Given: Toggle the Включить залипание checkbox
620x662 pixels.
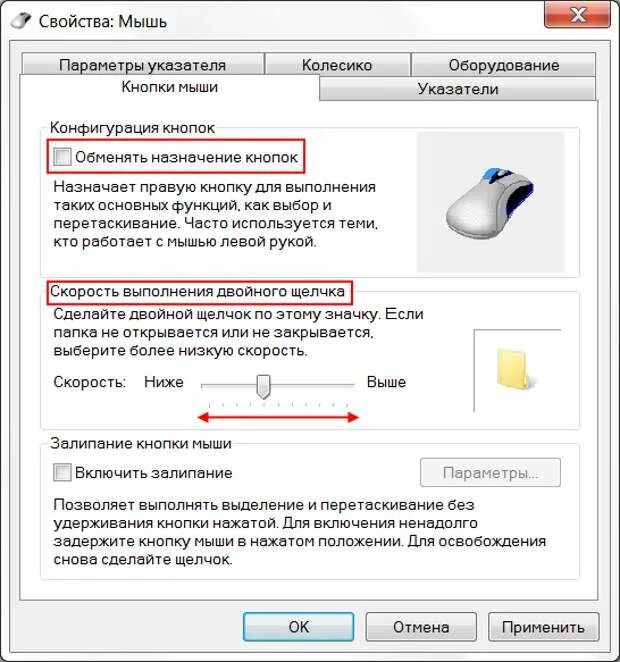Looking at the screenshot, I should (62, 472).
